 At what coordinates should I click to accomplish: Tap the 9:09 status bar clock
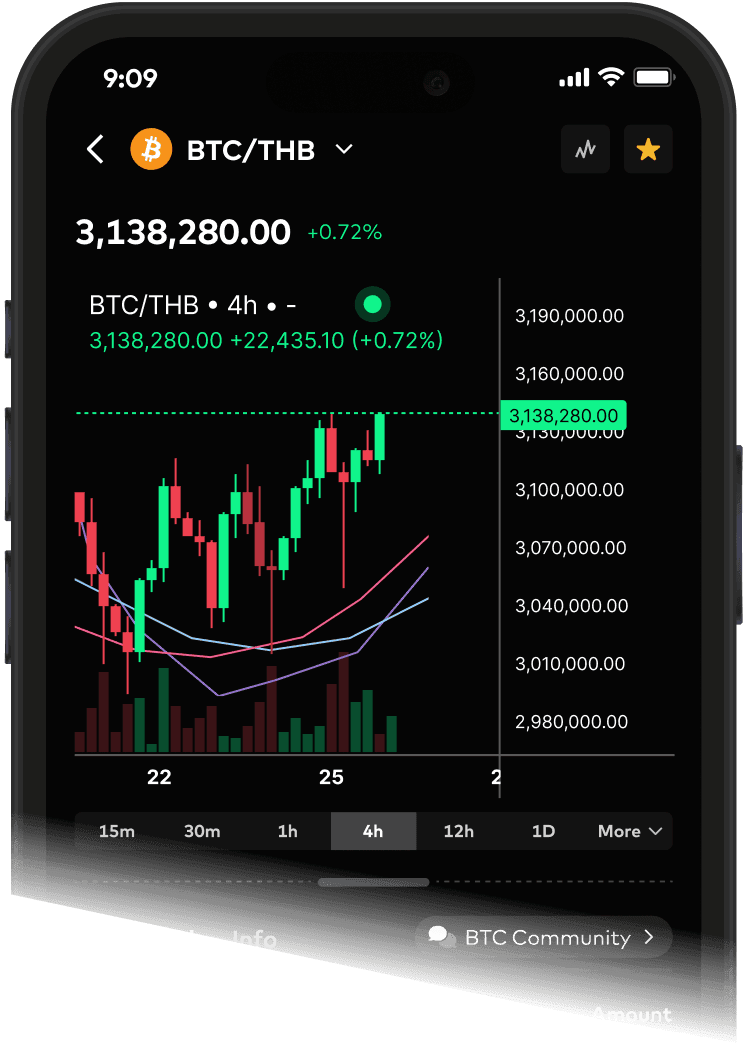point(130,78)
